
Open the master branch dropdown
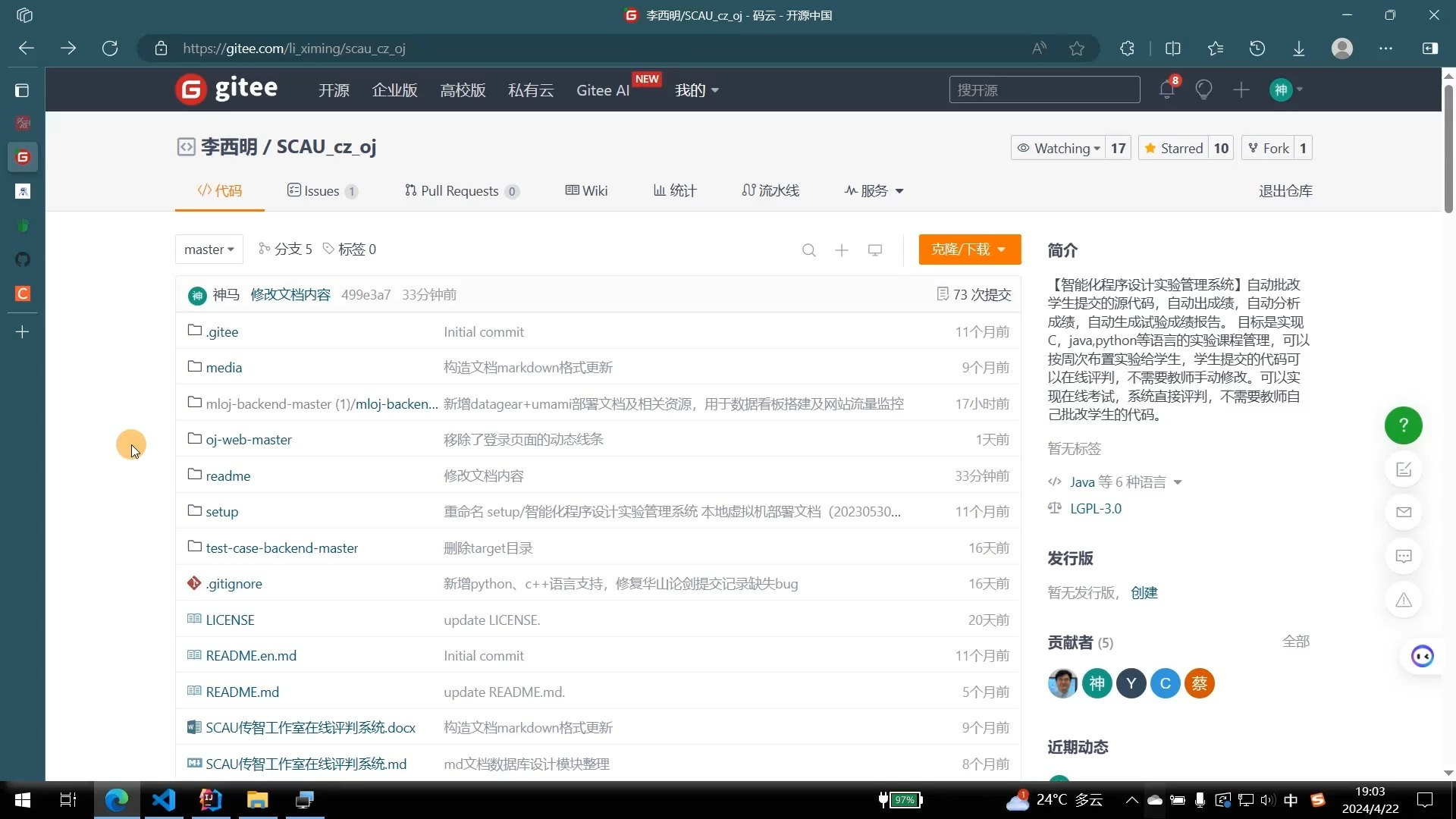click(x=209, y=249)
